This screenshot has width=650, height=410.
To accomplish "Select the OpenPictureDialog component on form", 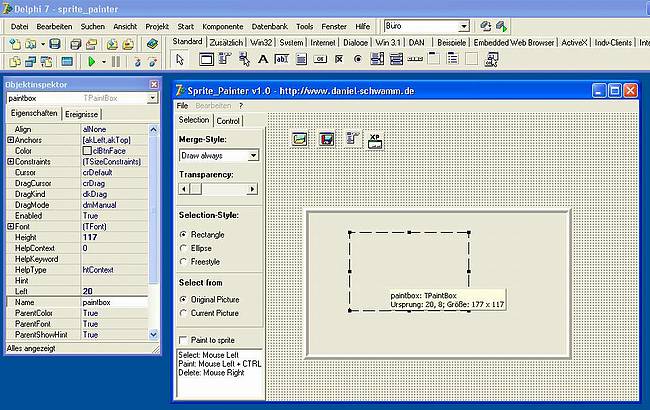I will pos(300,139).
